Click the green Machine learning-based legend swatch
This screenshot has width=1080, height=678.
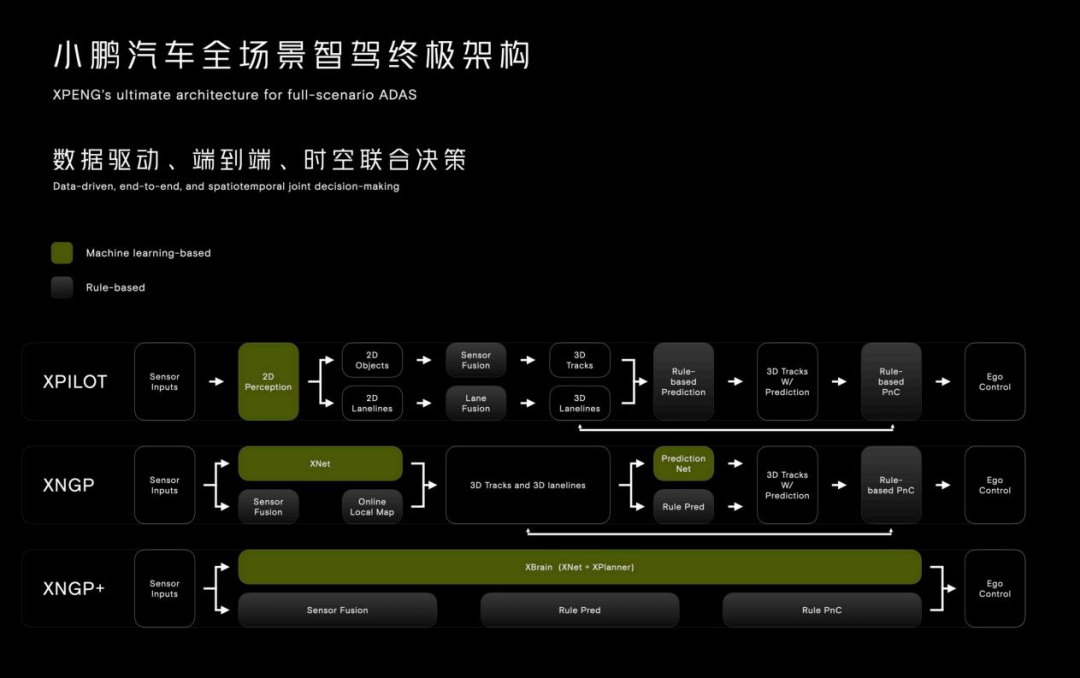(x=62, y=253)
